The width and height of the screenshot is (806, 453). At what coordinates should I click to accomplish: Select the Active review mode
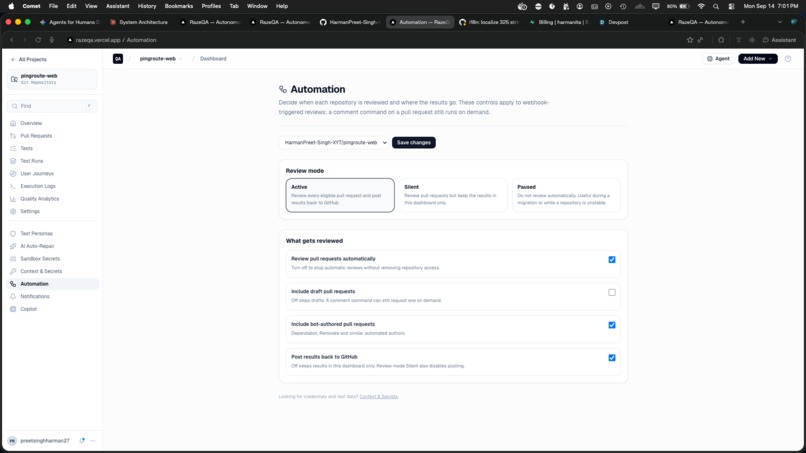pyautogui.click(x=340, y=195)
